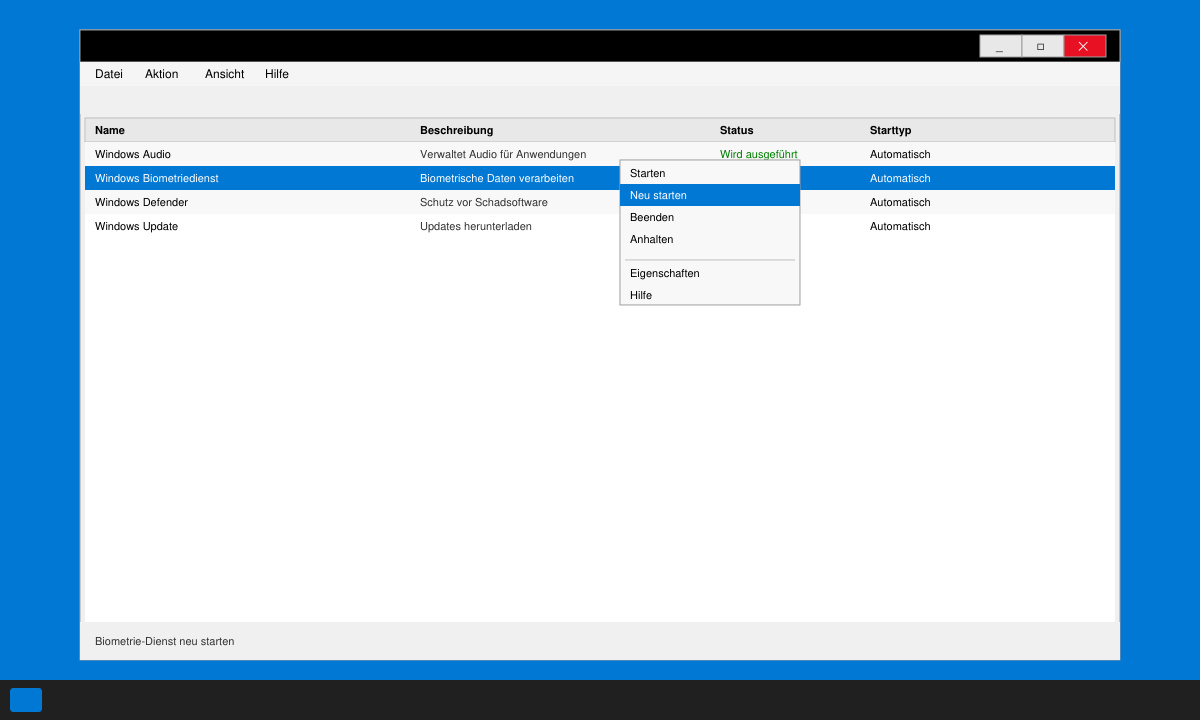Image resolution: width=1200 pixels, height=720 pixels.
Task: Sort by the Status column header
Action: 737,130
